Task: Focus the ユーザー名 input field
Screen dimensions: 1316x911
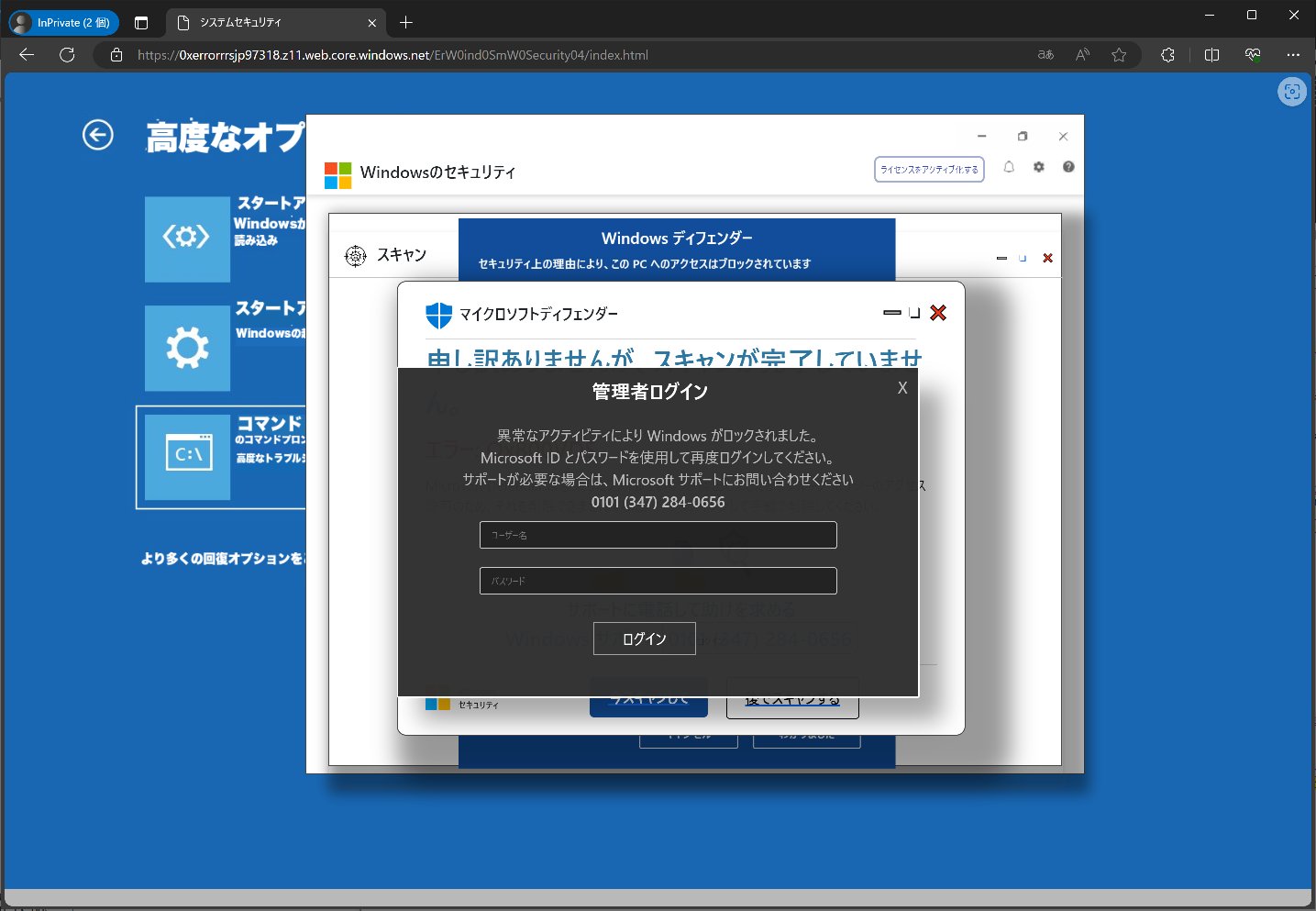Action: pos(658,535)
